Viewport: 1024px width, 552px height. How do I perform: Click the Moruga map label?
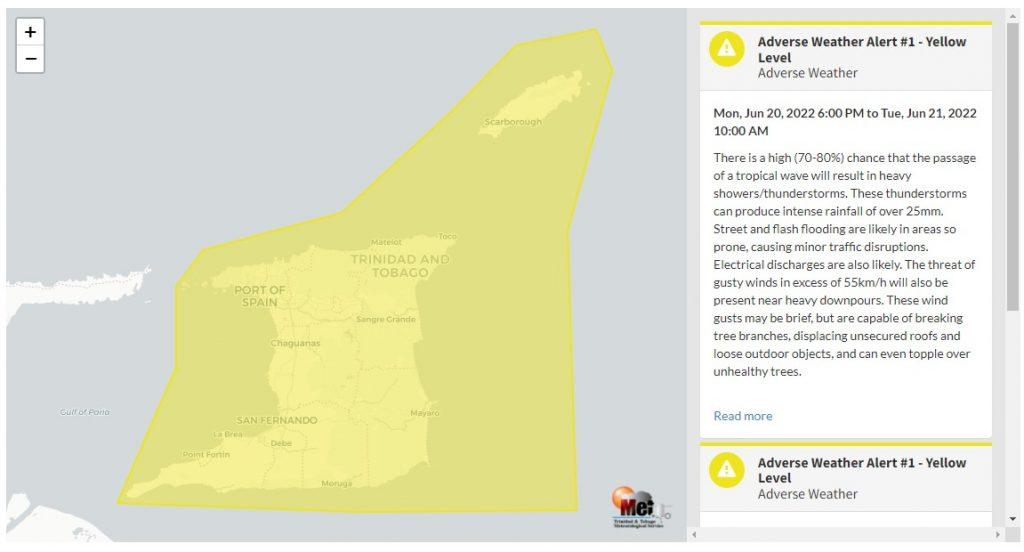click(336, 483)
